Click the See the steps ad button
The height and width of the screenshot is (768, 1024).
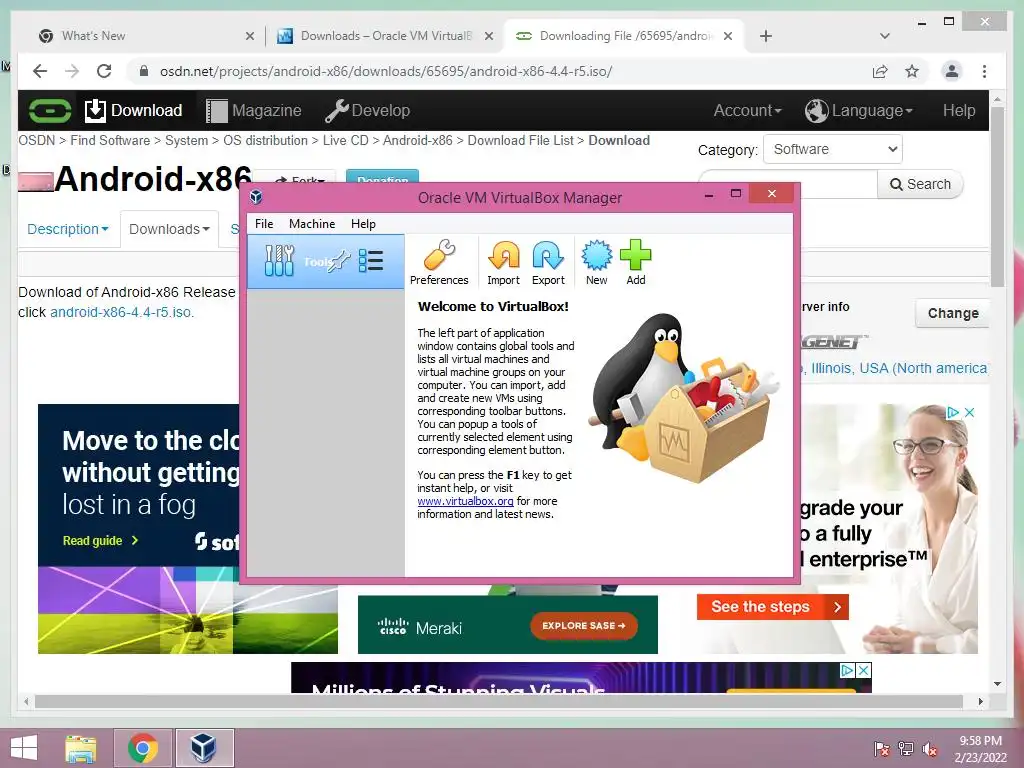[773, 607]
